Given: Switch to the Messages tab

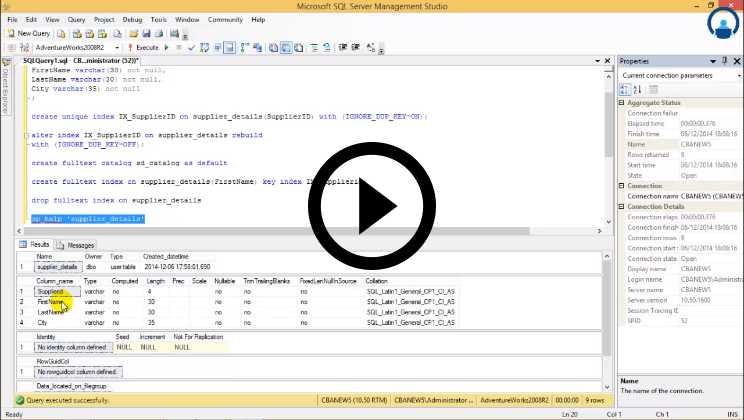Looking at the screenshot, I should click(76, 245).
